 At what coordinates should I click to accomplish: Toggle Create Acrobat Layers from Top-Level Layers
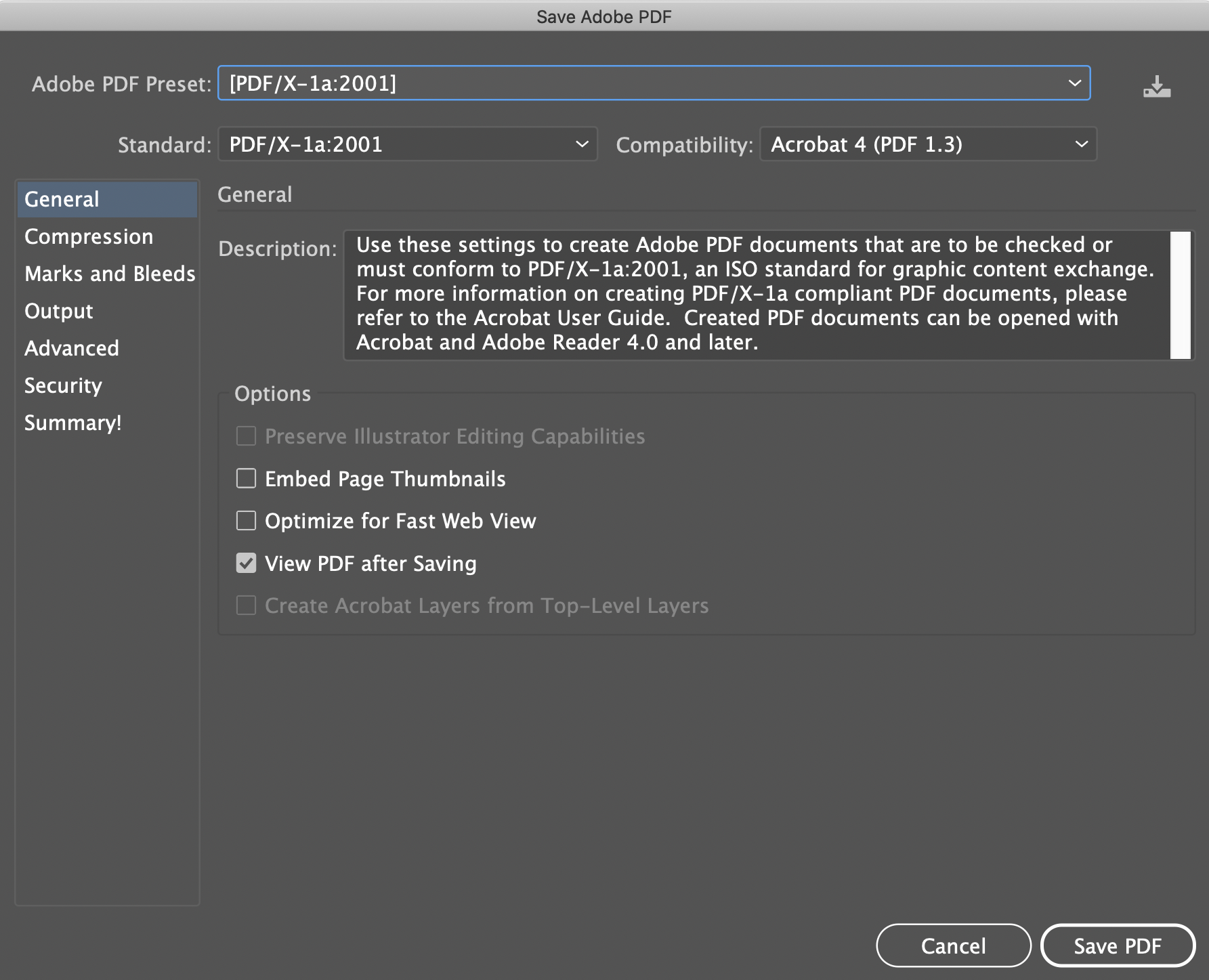point(246,605)
